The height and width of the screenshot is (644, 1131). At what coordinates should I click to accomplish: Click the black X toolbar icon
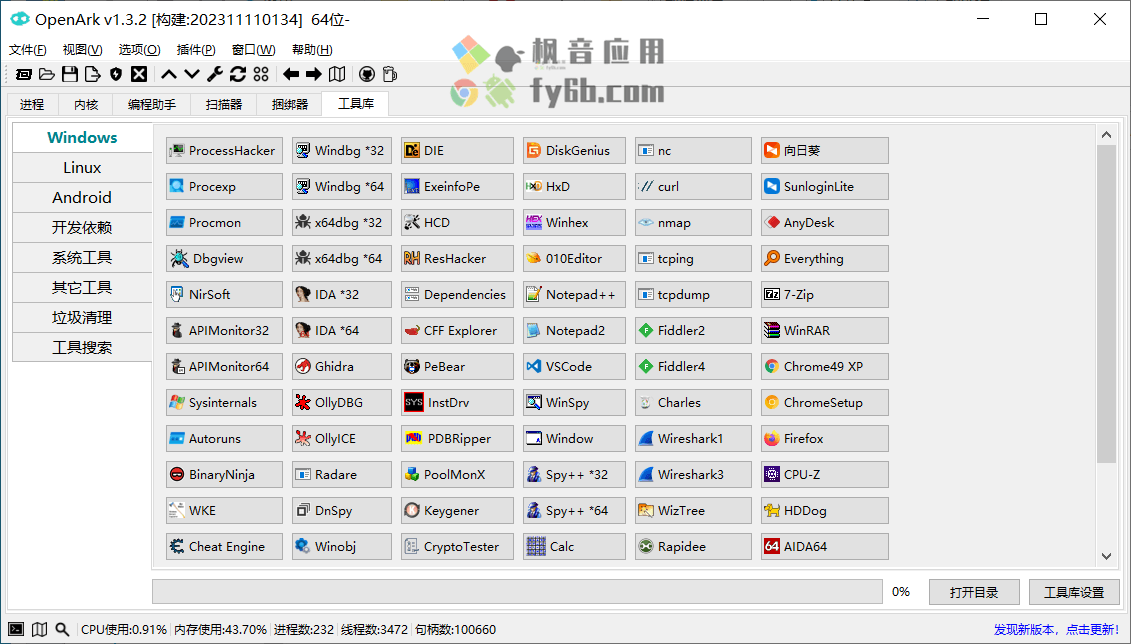tap(139, 74)
